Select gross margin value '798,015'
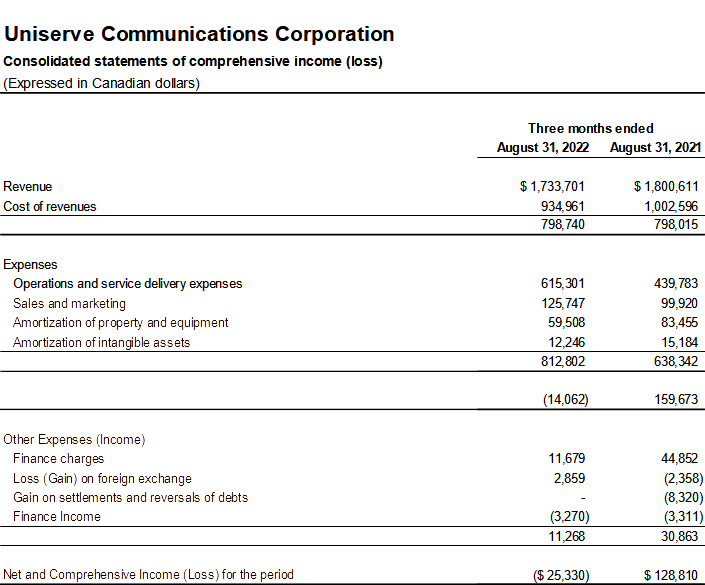Image resolution: width=705 pixels, height=585 pixels. click(x=676, y=224)
